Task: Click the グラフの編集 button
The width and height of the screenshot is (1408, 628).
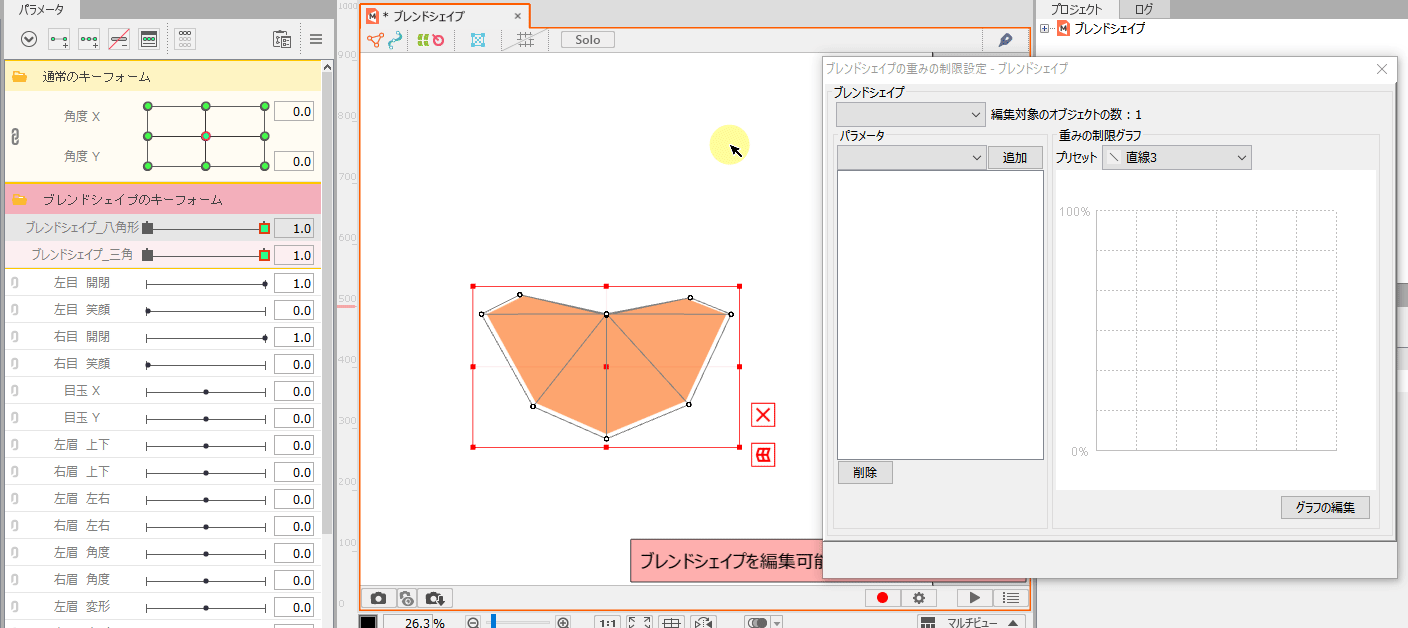Action: tap(1324, 507)
